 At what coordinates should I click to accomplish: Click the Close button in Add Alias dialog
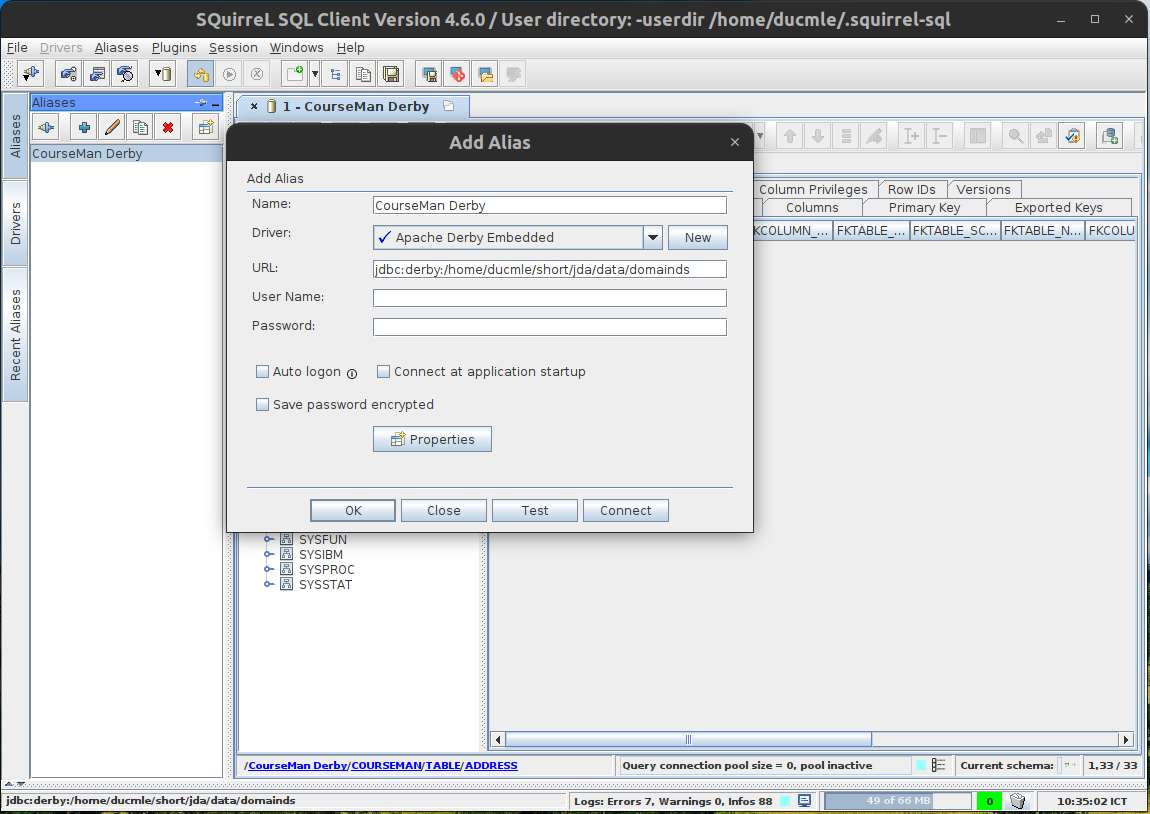coord(444,510)
